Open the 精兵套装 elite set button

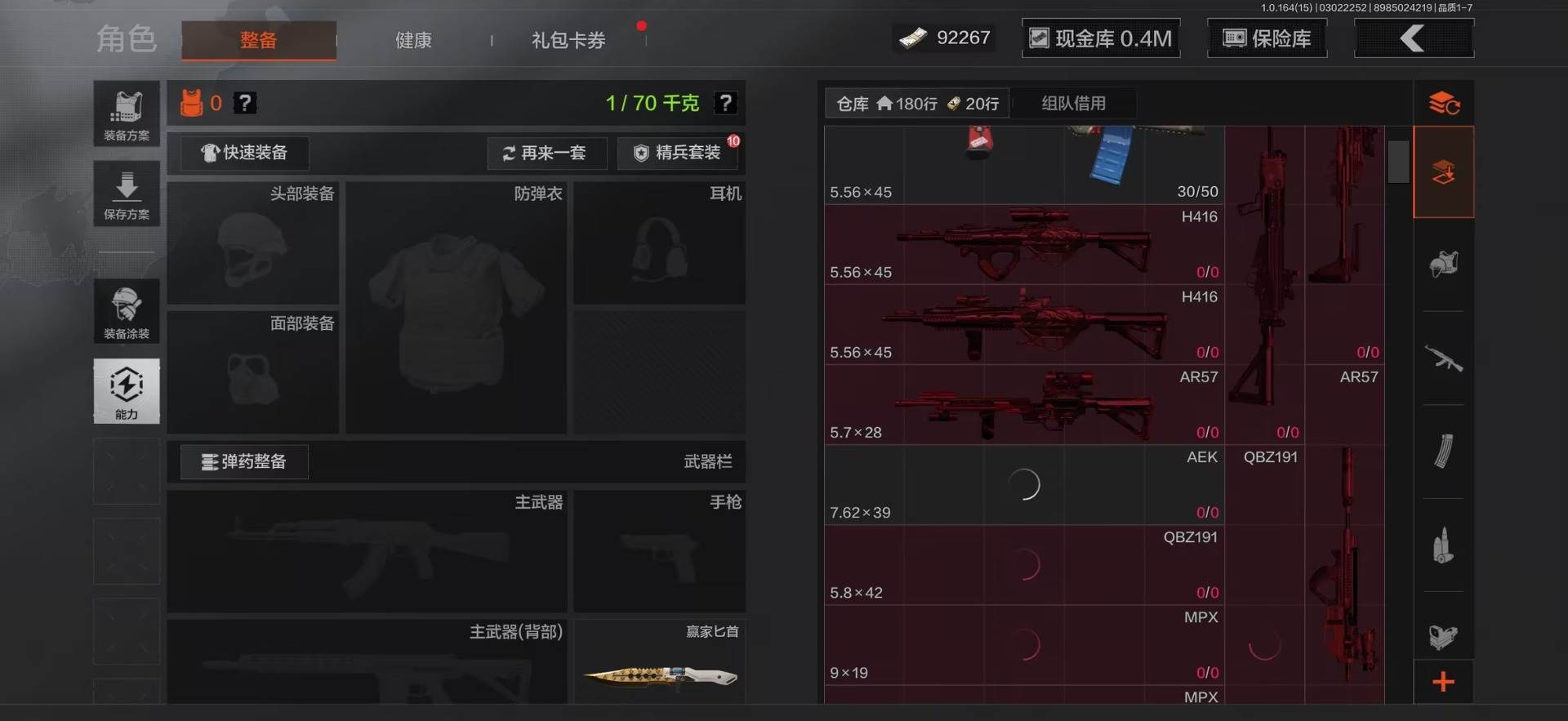(x=678, y=153)
